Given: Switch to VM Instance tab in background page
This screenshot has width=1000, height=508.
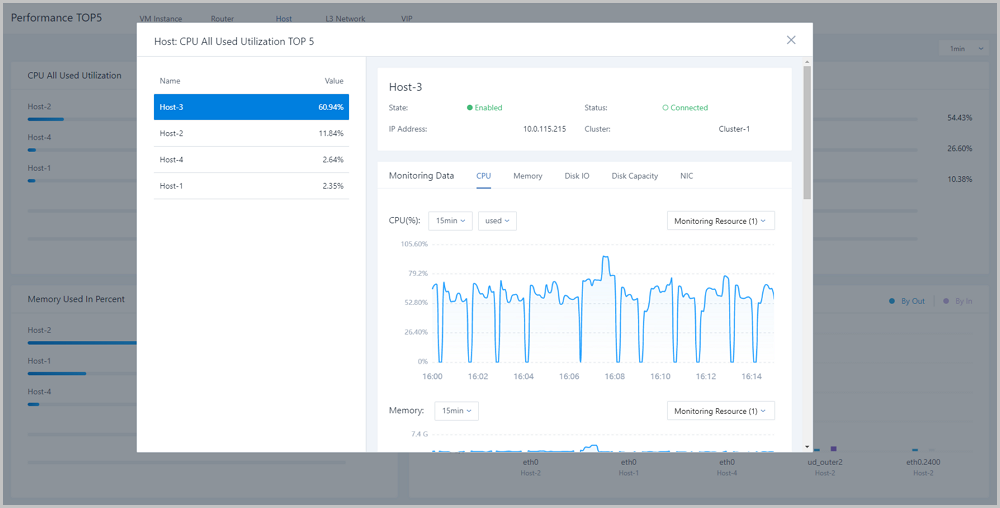Looking at the screenshot, I should (x=160, y=18).
